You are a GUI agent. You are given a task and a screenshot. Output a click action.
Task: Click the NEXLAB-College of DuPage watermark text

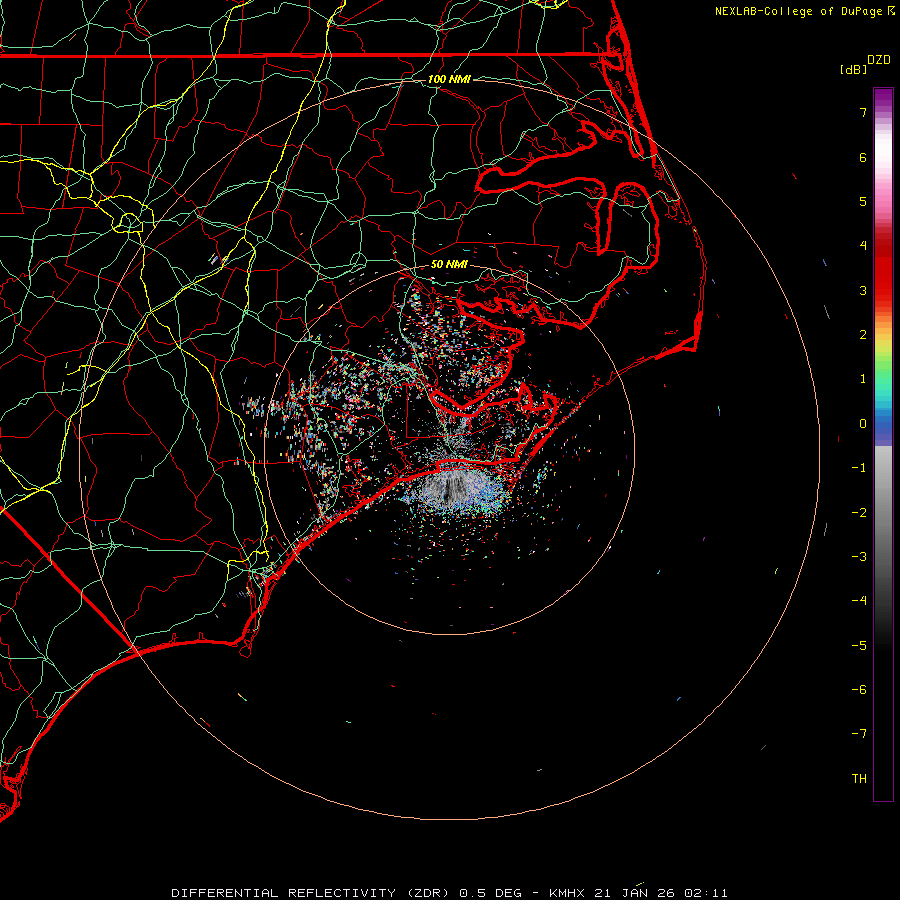coord(797,11)
